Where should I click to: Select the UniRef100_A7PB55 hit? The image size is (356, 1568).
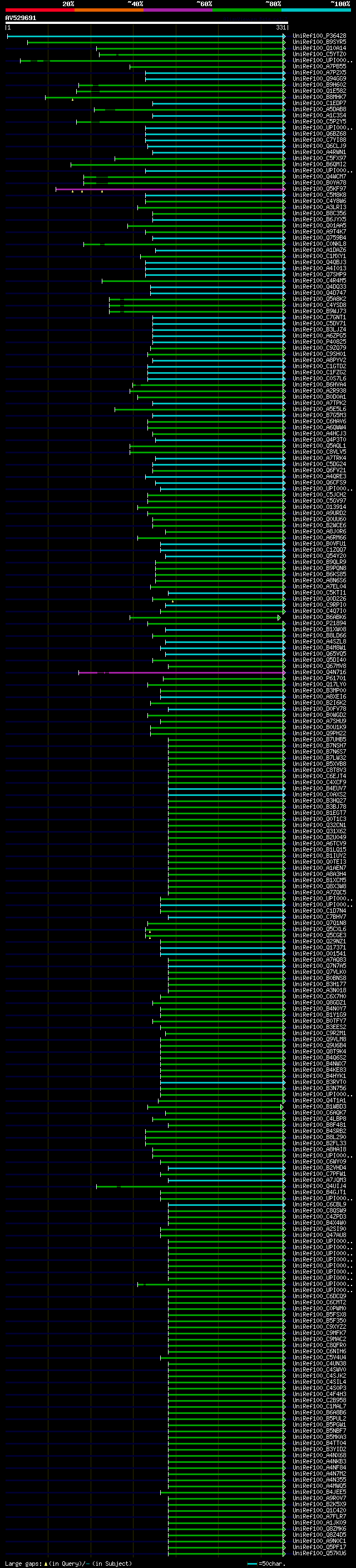[x=319, y=66]
